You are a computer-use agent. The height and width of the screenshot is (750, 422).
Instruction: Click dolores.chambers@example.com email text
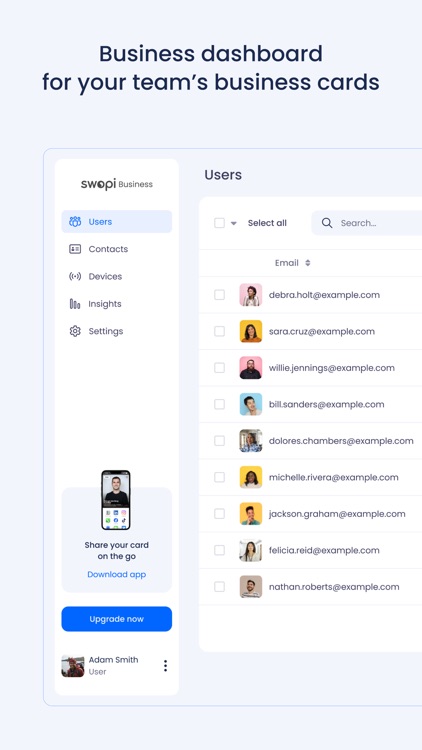(341, 441)
